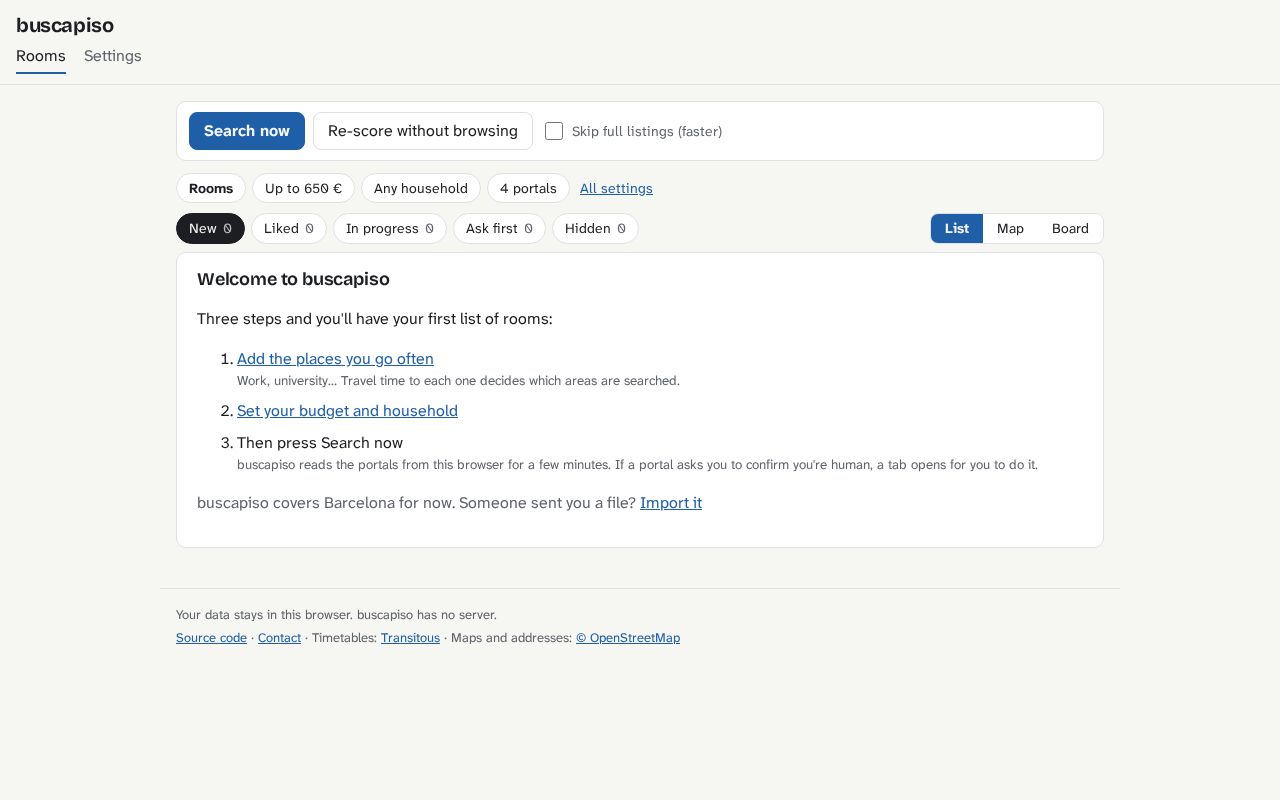Image resolution: width=1280 pixels, height=800 pixels.
Task: Show the Ask first filter
Action: [499, 228]
